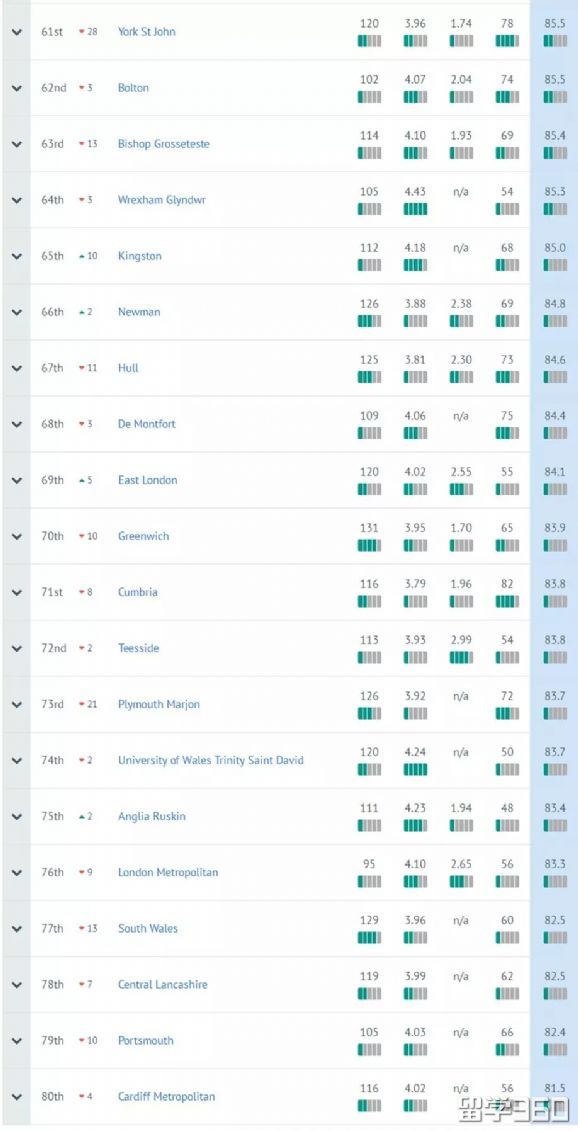The width and height of the screenshot is (578, 1131).
Task: Open the London Metropolitan link
Action: 166,871
